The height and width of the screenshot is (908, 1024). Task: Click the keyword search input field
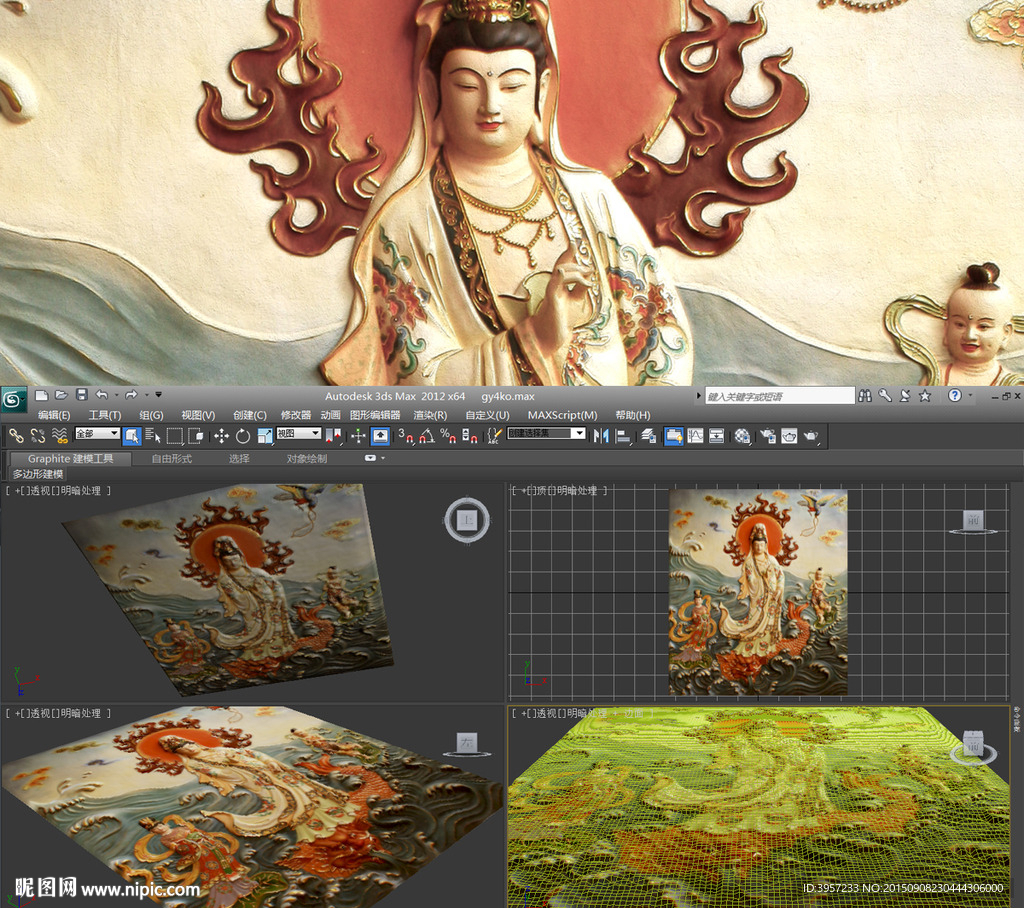tap(780, 396)
